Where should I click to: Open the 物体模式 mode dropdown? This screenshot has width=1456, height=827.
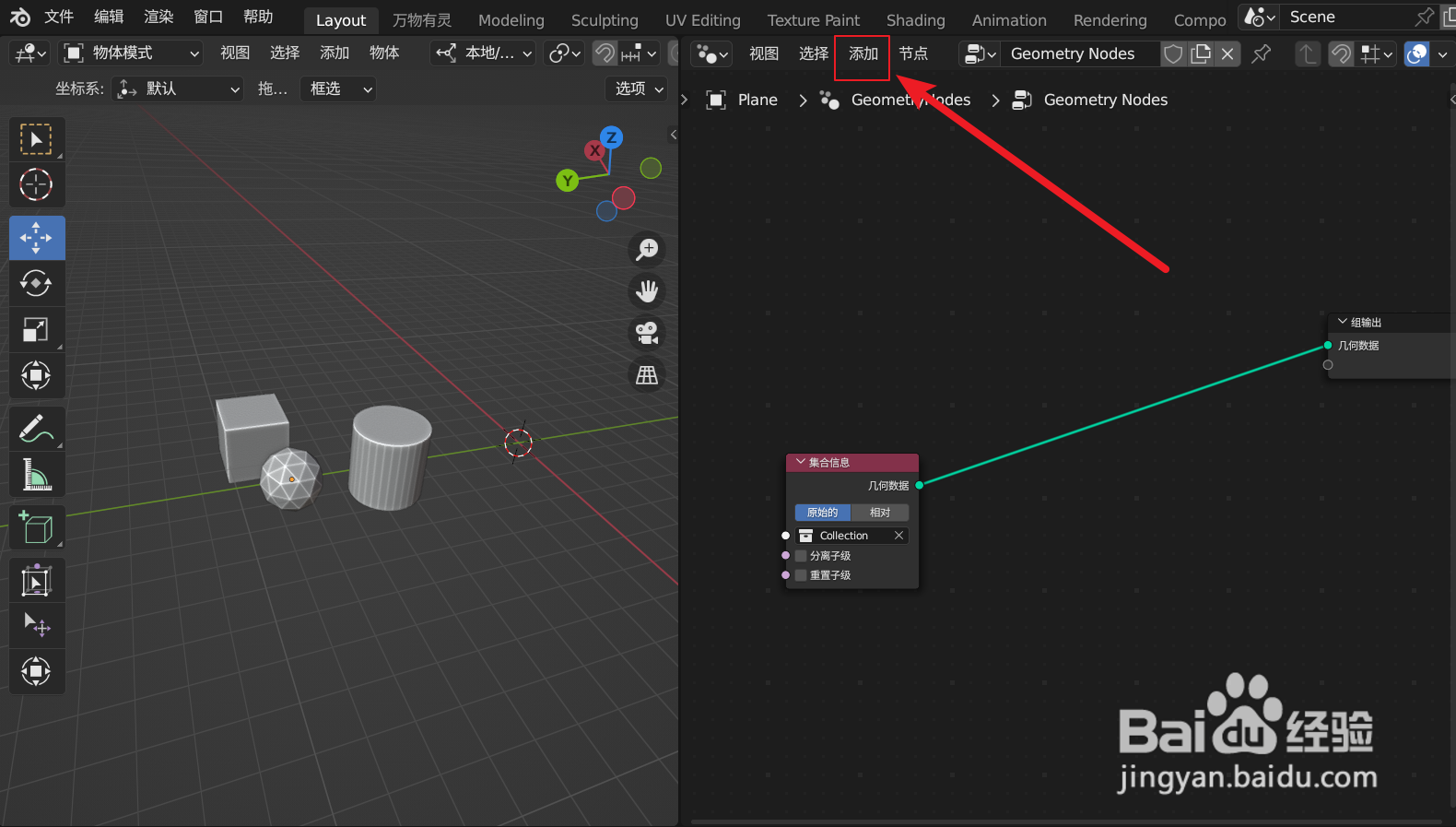pyautogui.click(x=131, y=53)
